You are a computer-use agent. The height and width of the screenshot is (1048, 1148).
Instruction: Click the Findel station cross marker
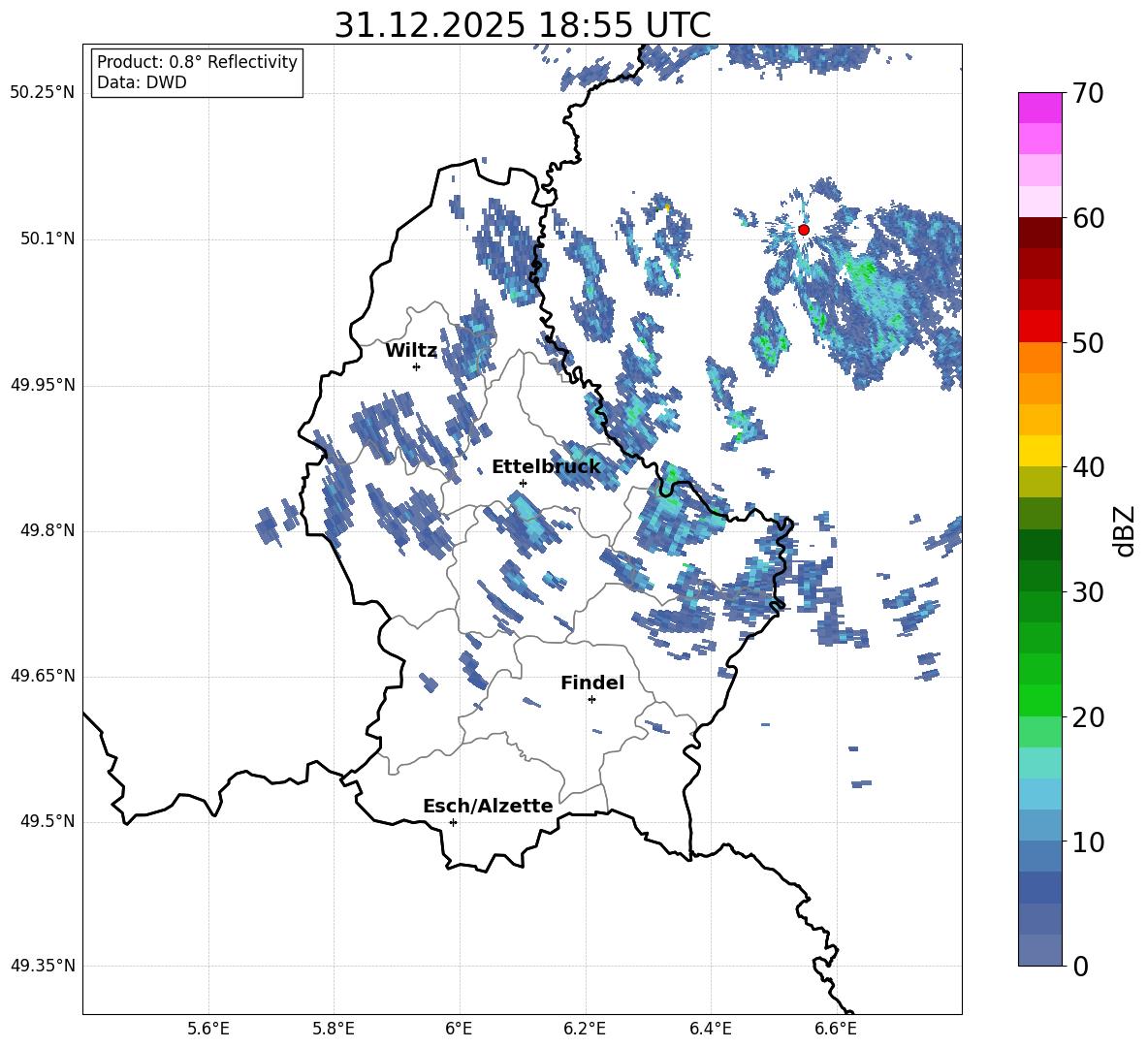point(591,700)
